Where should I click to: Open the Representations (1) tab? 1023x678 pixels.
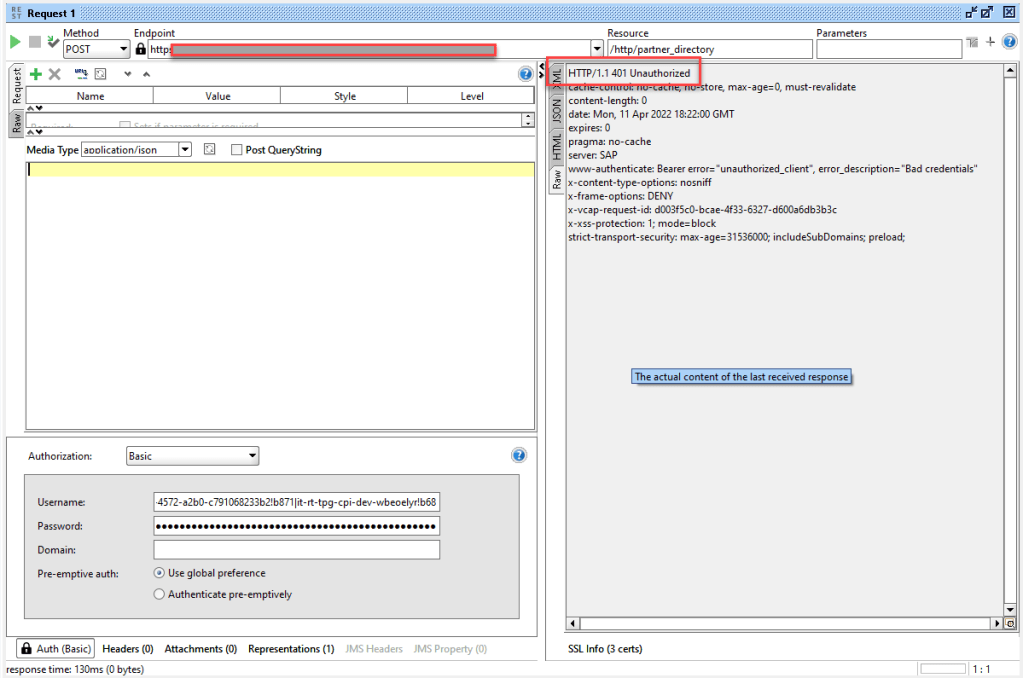click(291, 649)
